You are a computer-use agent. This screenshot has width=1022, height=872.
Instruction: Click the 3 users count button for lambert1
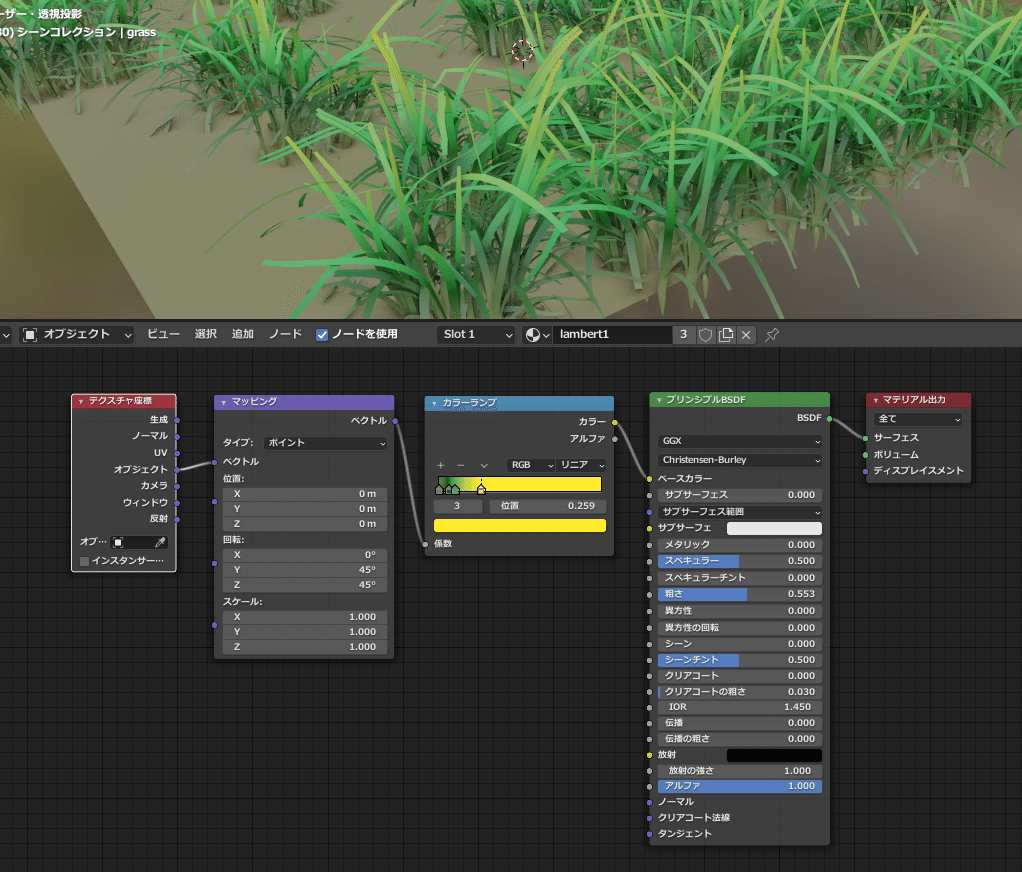(684, 334)
